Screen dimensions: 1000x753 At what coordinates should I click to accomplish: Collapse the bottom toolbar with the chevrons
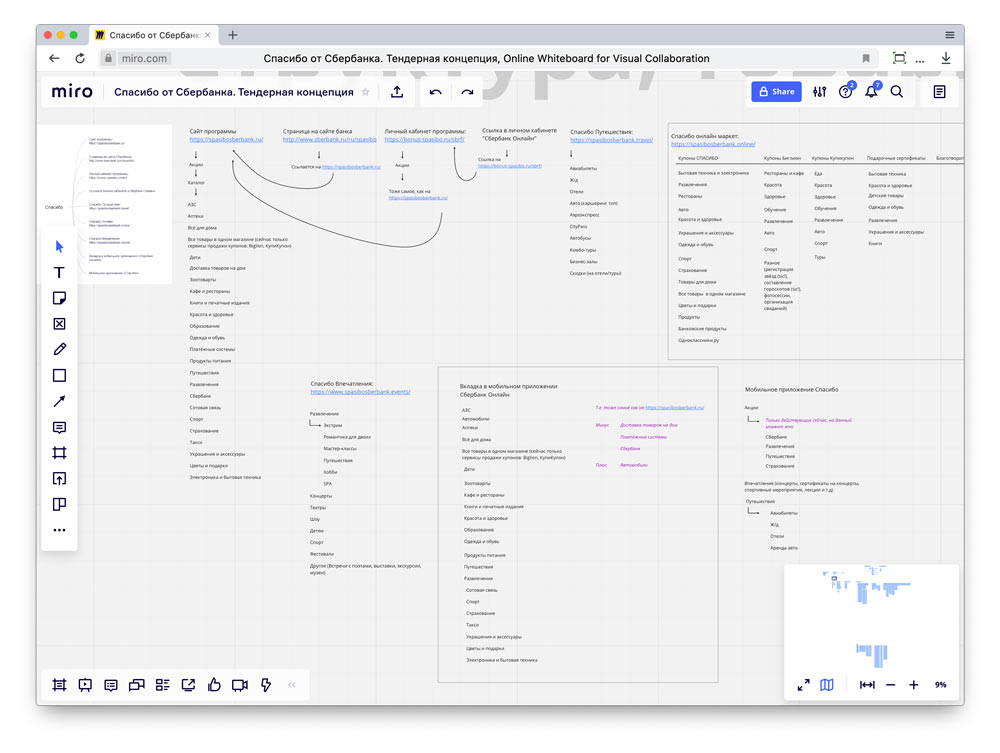[291, 685]
